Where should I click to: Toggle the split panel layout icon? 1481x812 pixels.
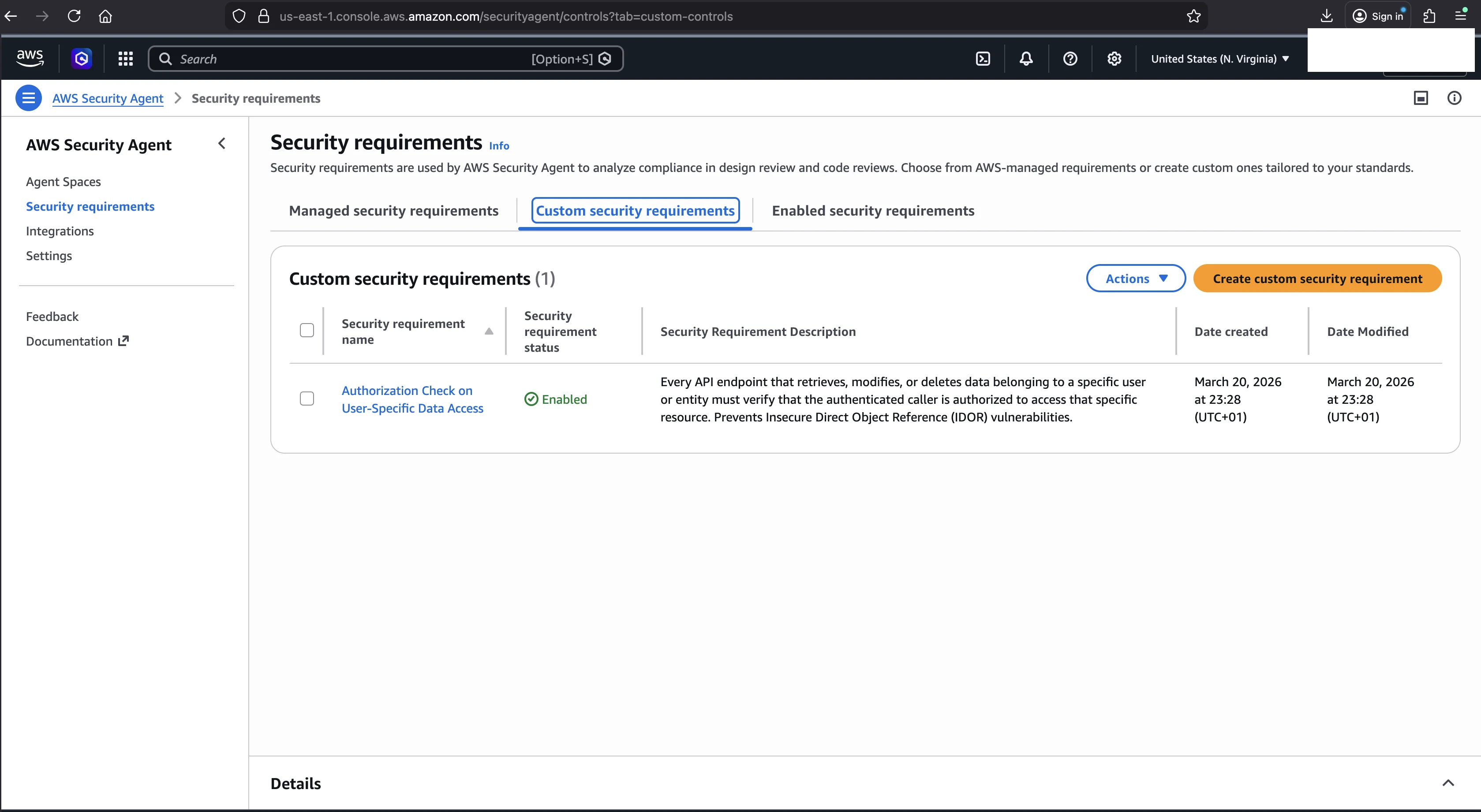point(1421,98)
